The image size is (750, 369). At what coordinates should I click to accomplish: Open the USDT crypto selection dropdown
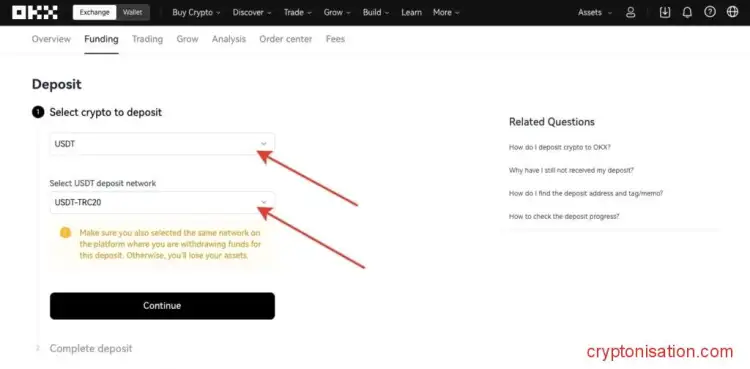(162, 144)
